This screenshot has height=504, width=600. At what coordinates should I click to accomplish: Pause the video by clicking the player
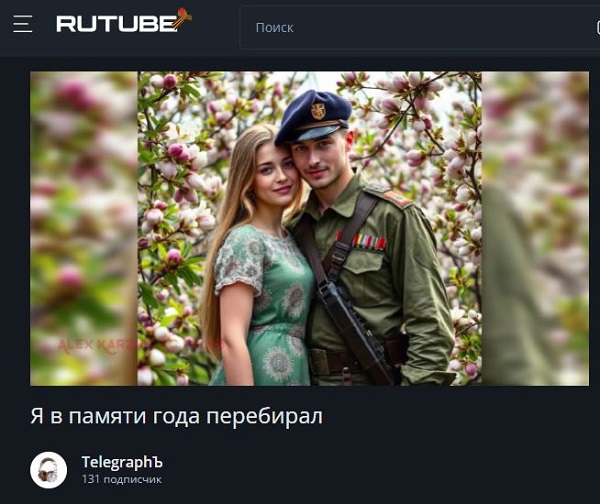click(x=309, y=228)
